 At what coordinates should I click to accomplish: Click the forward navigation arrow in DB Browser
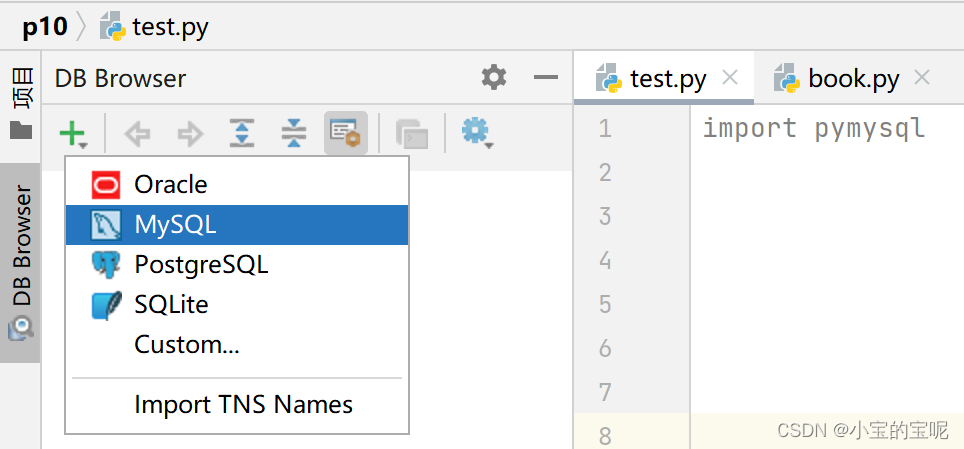tap(191, 133)
